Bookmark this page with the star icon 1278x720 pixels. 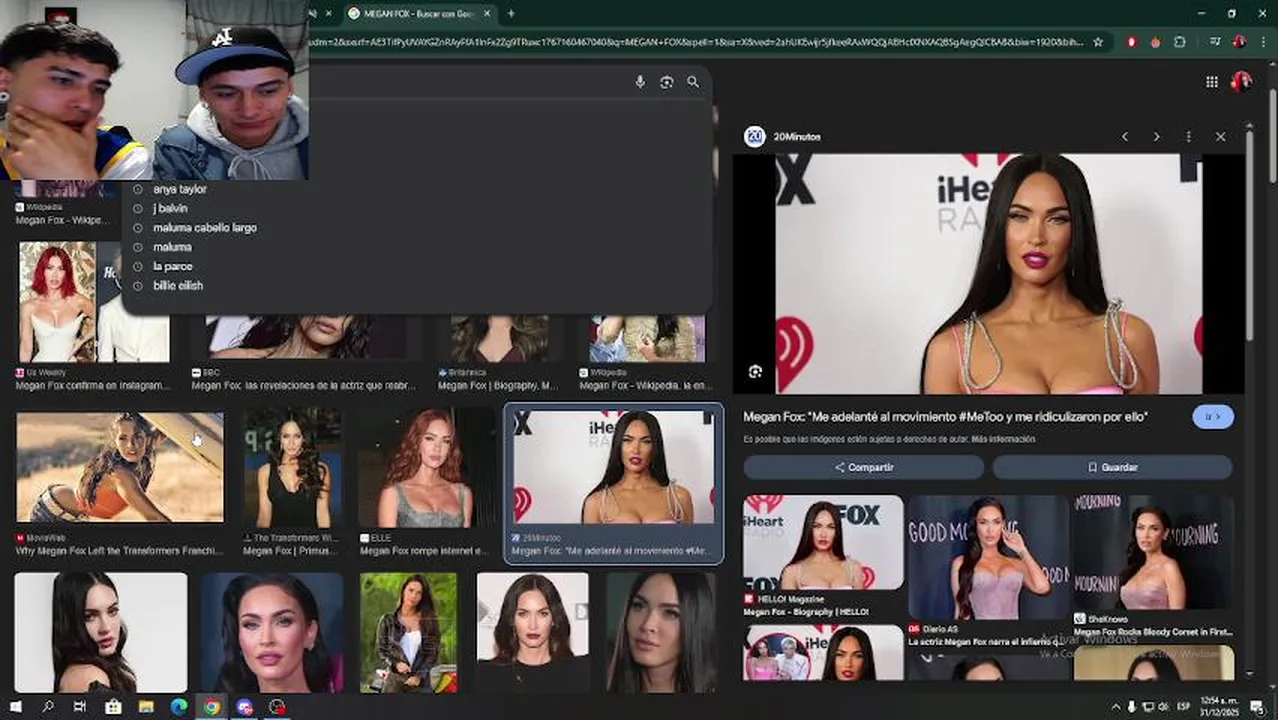tap(1098, 42)
